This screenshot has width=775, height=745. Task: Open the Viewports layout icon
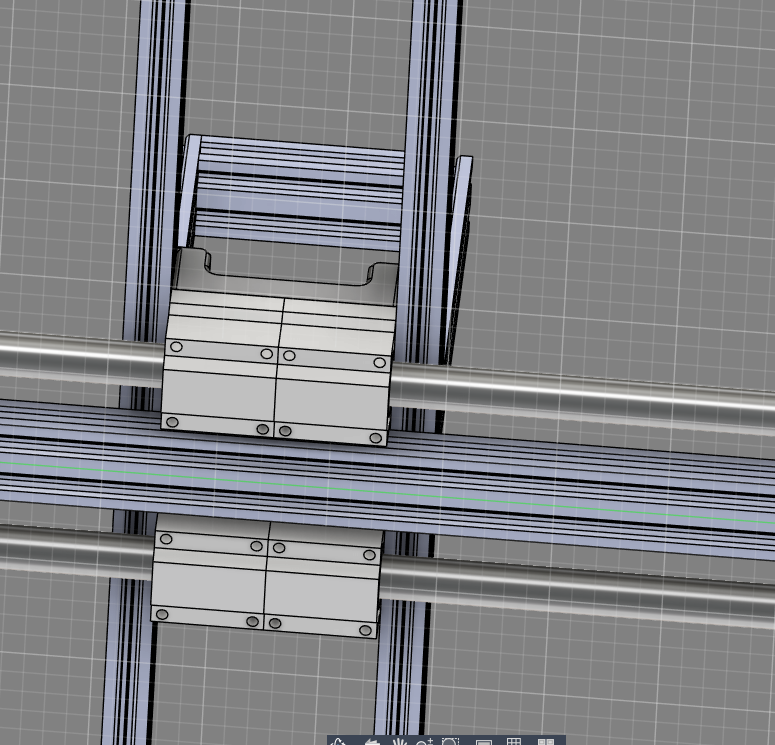(545, 742)
